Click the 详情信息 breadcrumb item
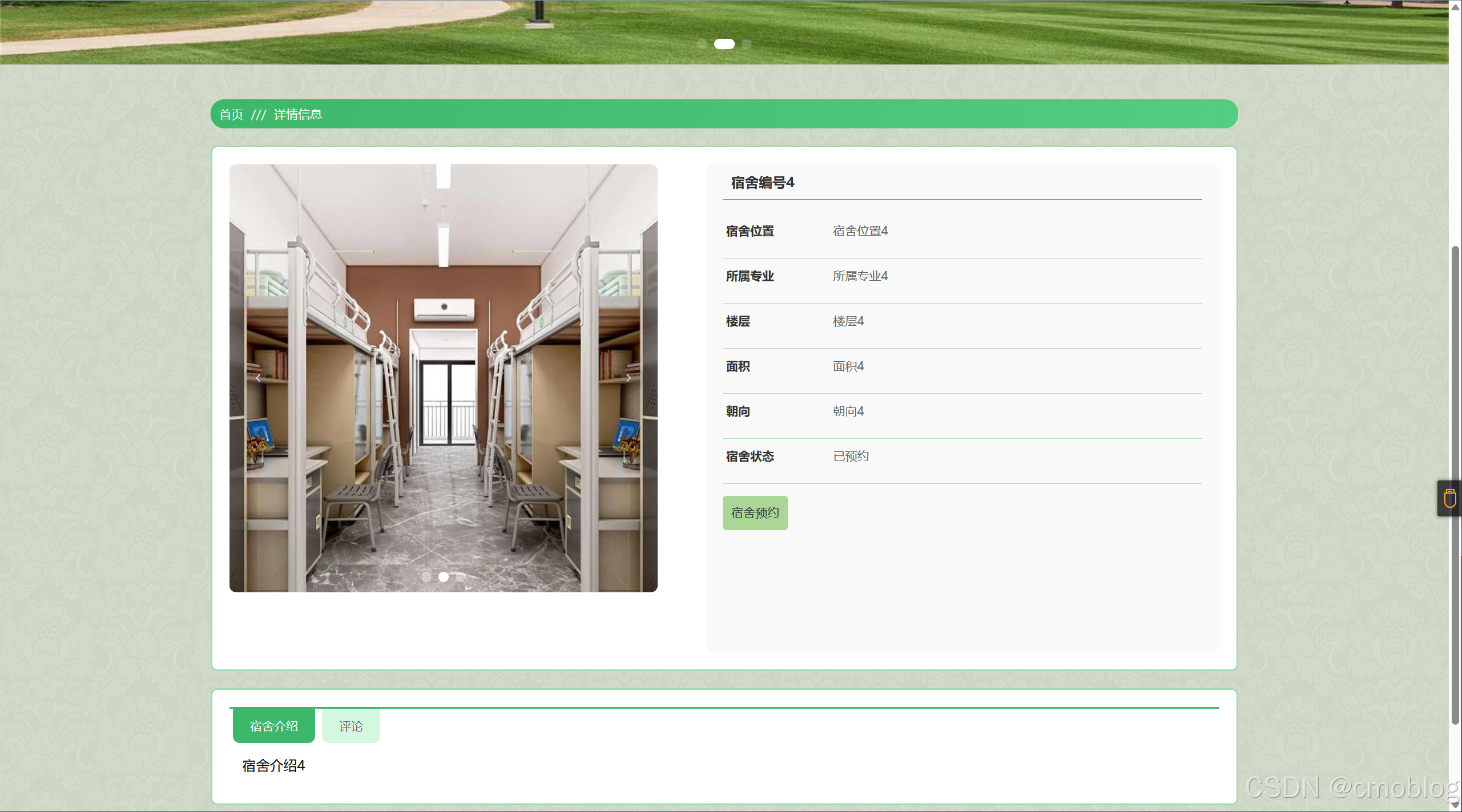 297,115
